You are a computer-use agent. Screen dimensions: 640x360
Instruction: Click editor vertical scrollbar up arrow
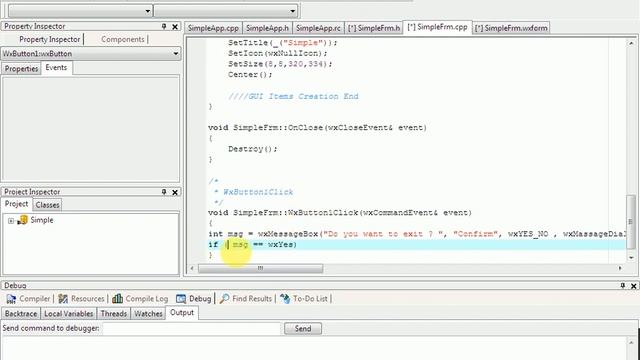[631, 43]
